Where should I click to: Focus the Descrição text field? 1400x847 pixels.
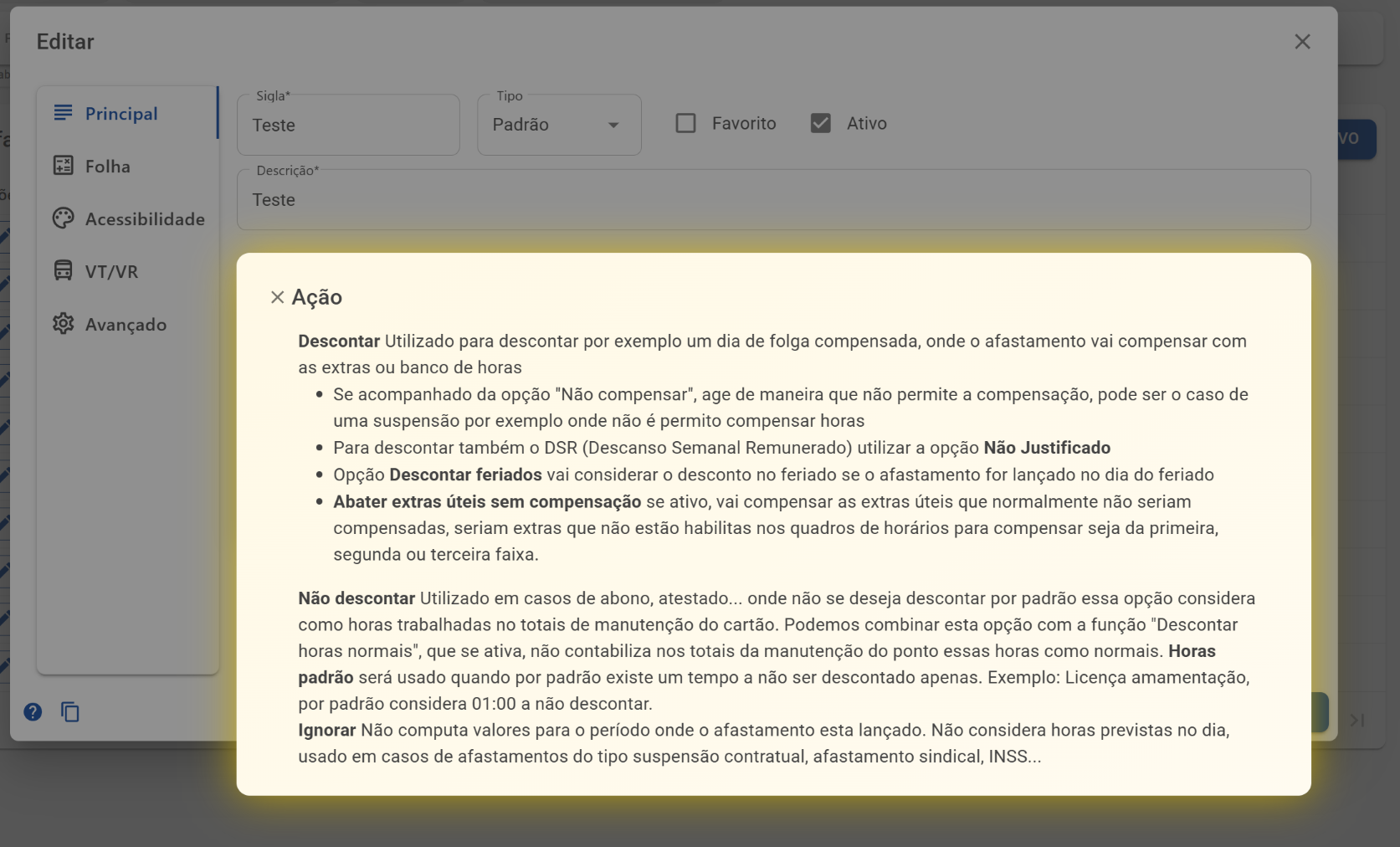pos(774,200)
